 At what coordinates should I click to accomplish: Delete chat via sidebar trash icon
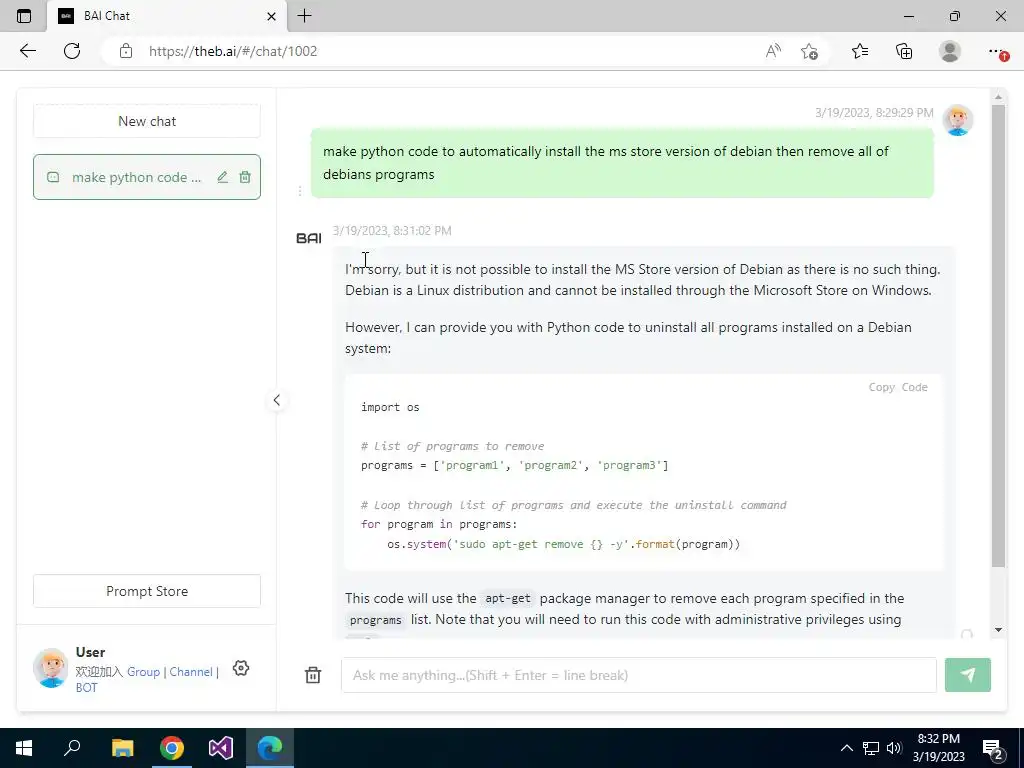(x=245, y=177)
